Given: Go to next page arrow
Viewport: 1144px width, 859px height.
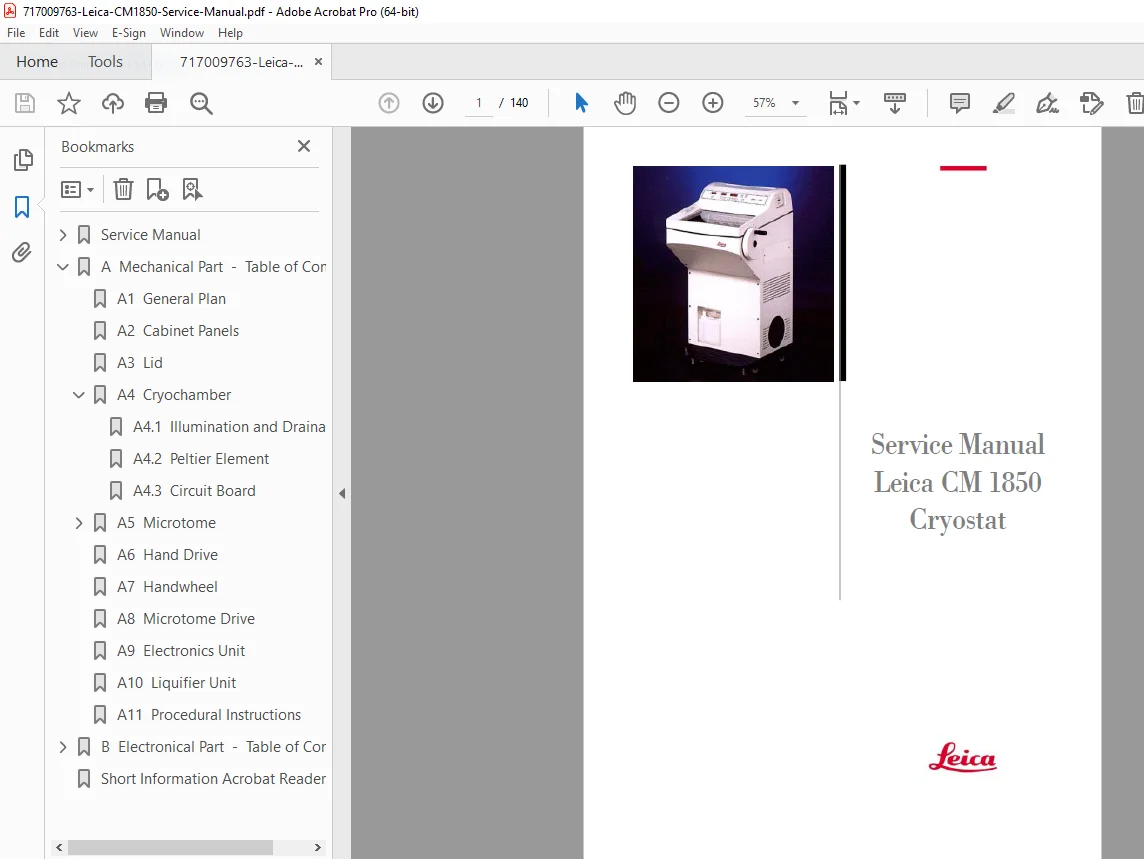Looking at the screenshot, I should point(433,103).
